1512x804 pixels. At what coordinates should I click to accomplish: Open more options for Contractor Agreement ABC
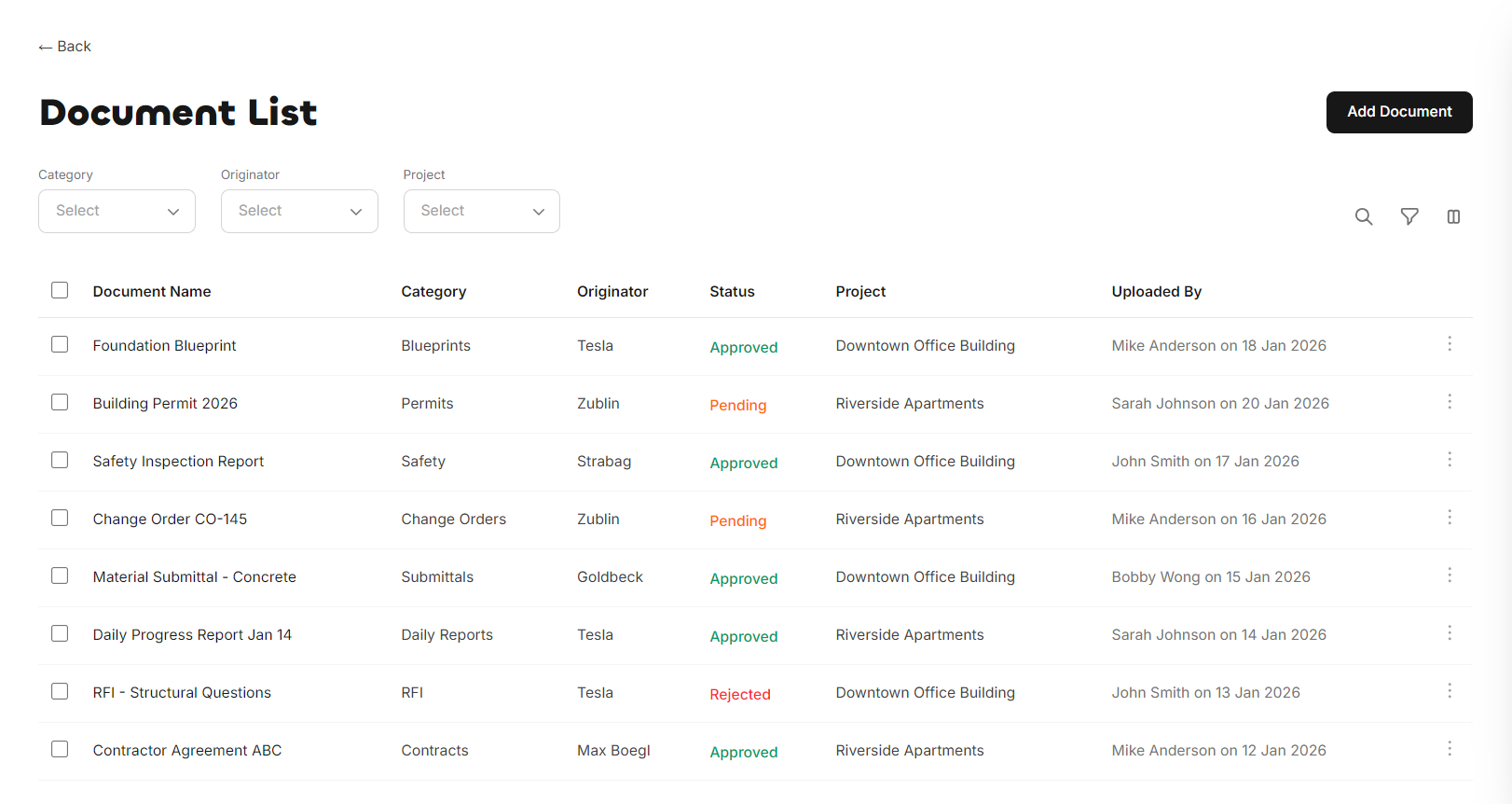1449,749
